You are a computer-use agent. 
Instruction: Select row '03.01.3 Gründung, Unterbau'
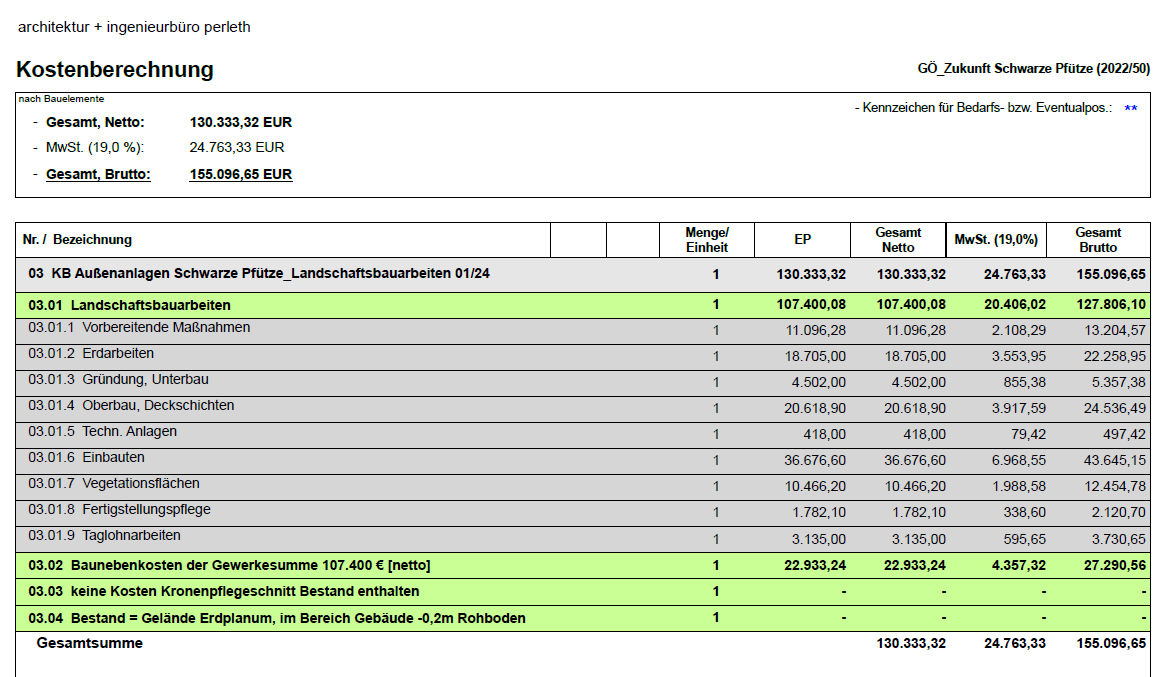(x=582, y=383)
